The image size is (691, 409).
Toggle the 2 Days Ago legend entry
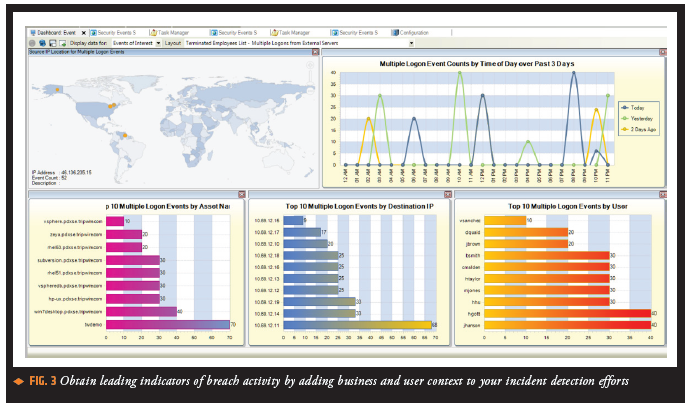pos(639,130)
